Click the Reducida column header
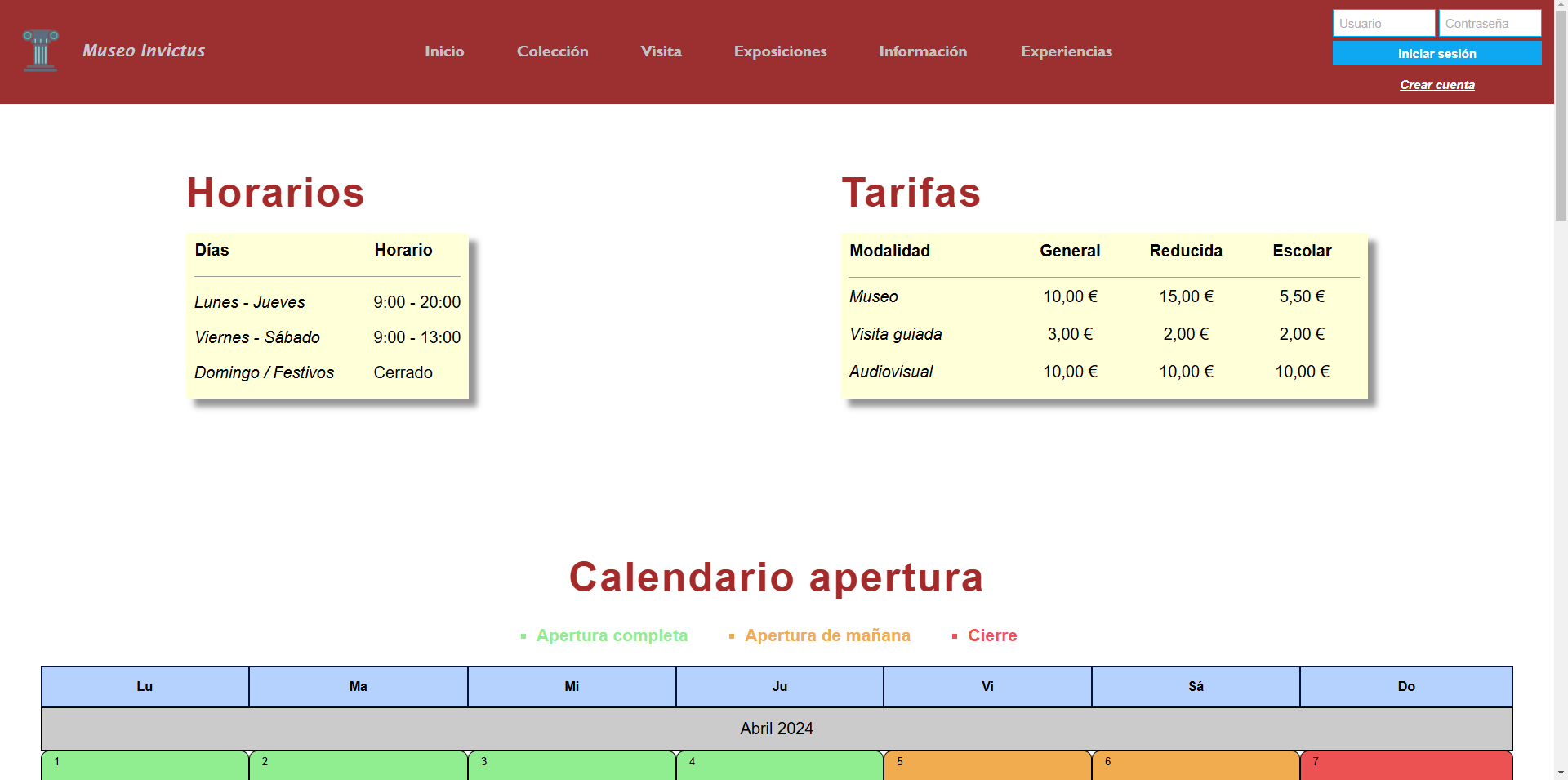 1186,251
